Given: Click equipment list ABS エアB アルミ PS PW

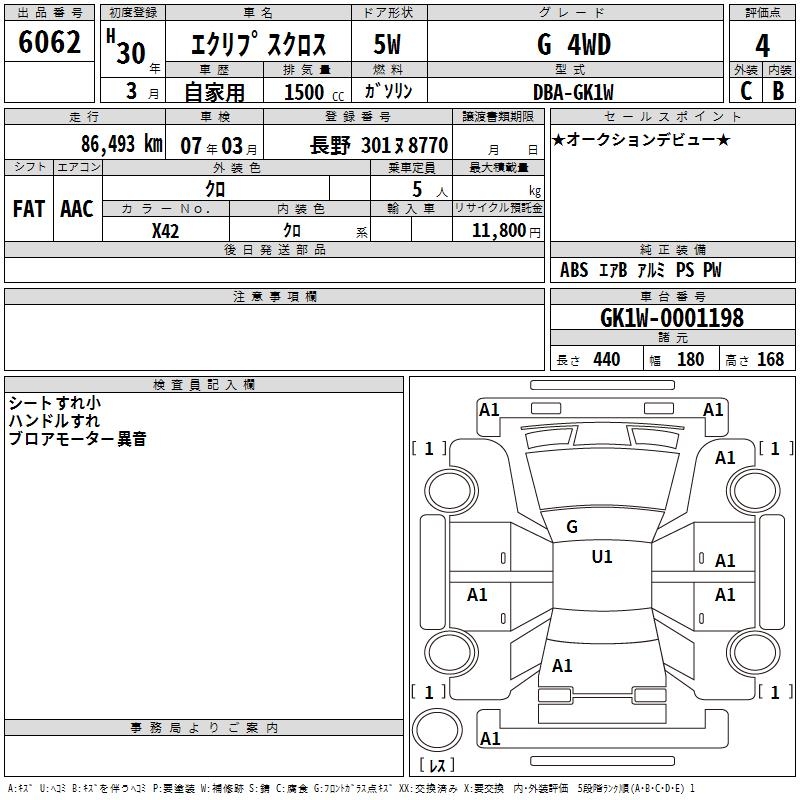Looking at the screenshot, I should point(641,270).
